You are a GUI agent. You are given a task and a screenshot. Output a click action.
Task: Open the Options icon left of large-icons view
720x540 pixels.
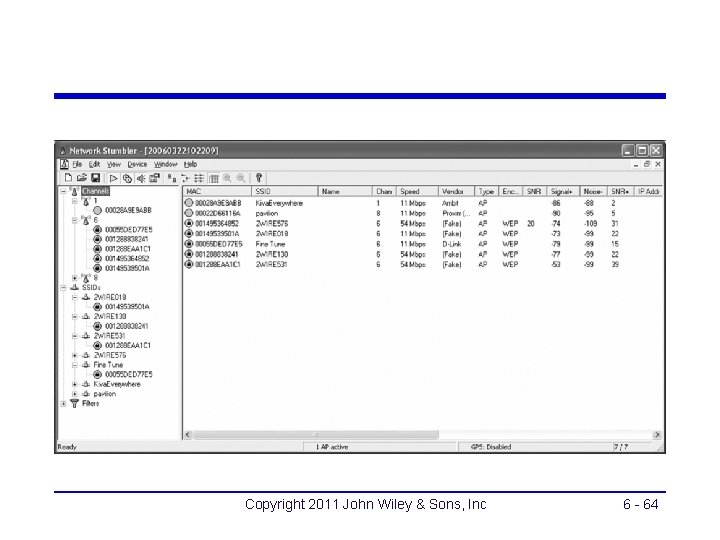coord(154,178)
